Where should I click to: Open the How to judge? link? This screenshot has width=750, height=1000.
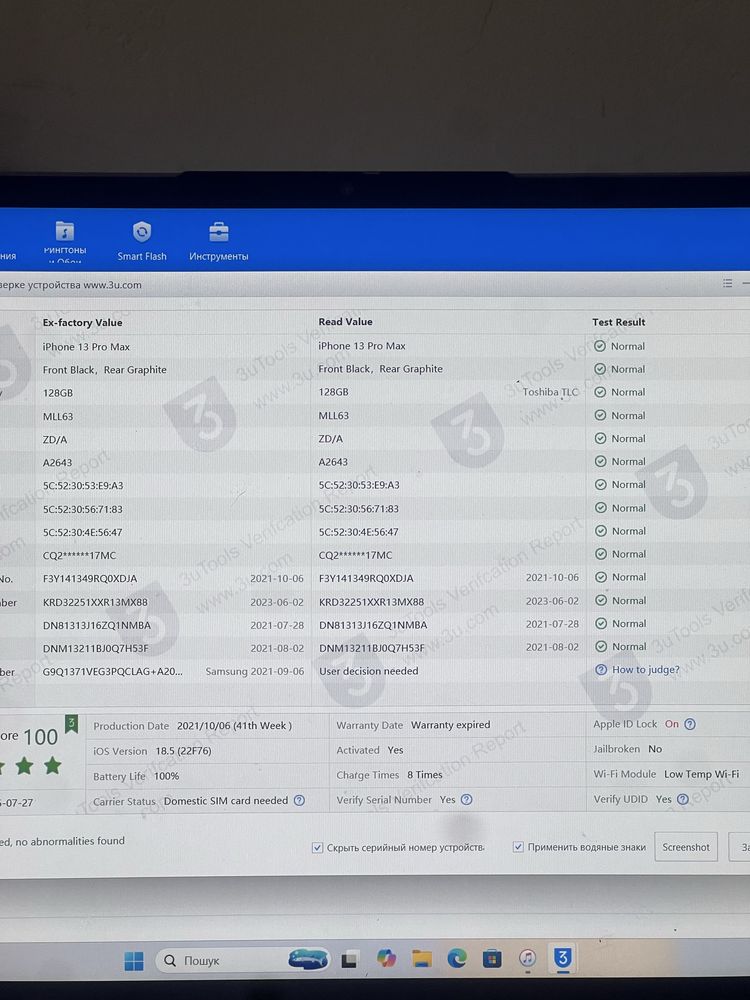645,670
